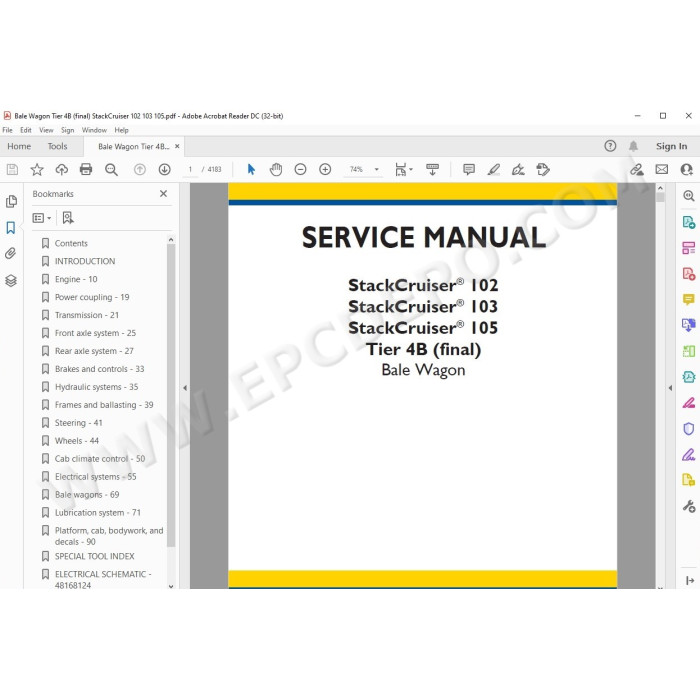The height and width of the screenshot is (700, 700).
Task: Go to Hydraulic systems - 35 bookmark
Action: (x=96, y=387)
